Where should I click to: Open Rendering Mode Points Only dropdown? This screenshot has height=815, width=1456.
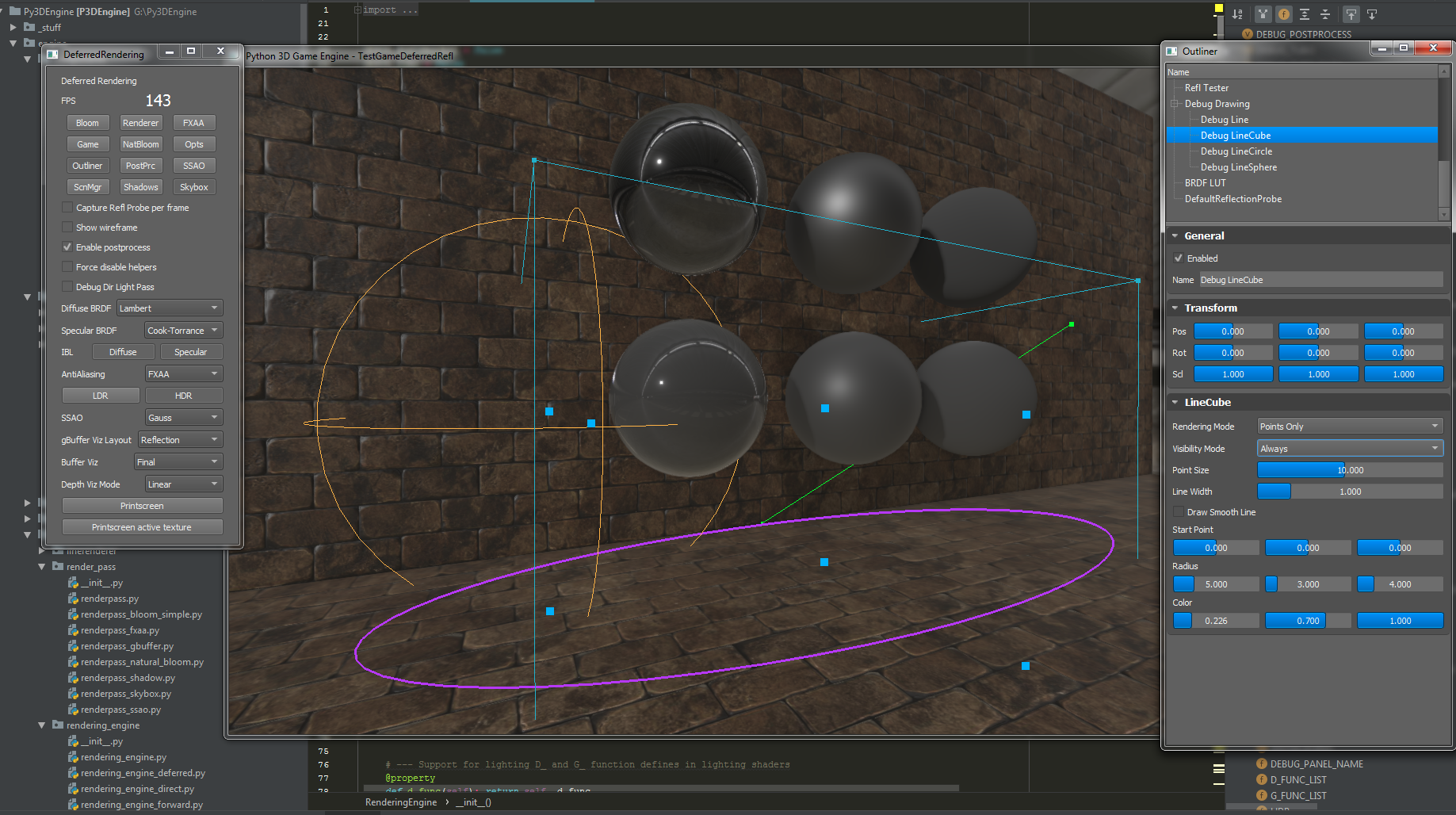point(1350,426)
